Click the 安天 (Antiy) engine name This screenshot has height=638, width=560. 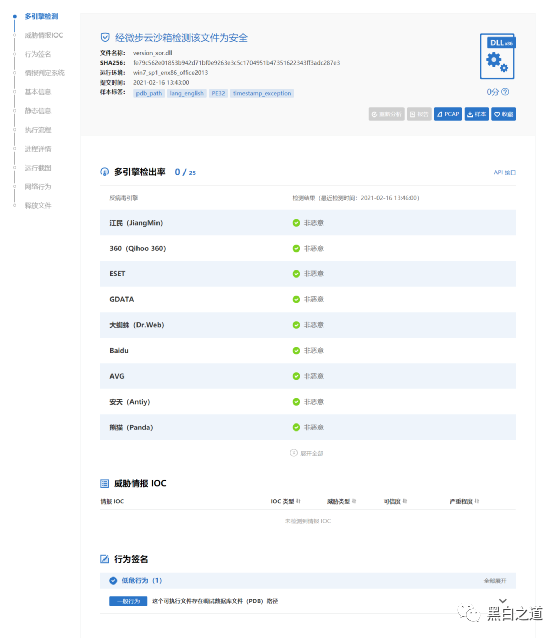coord(130,402)
